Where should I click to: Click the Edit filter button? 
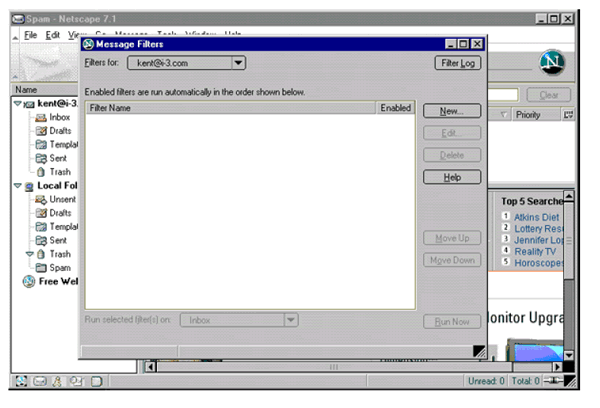[x=452, y=133]
